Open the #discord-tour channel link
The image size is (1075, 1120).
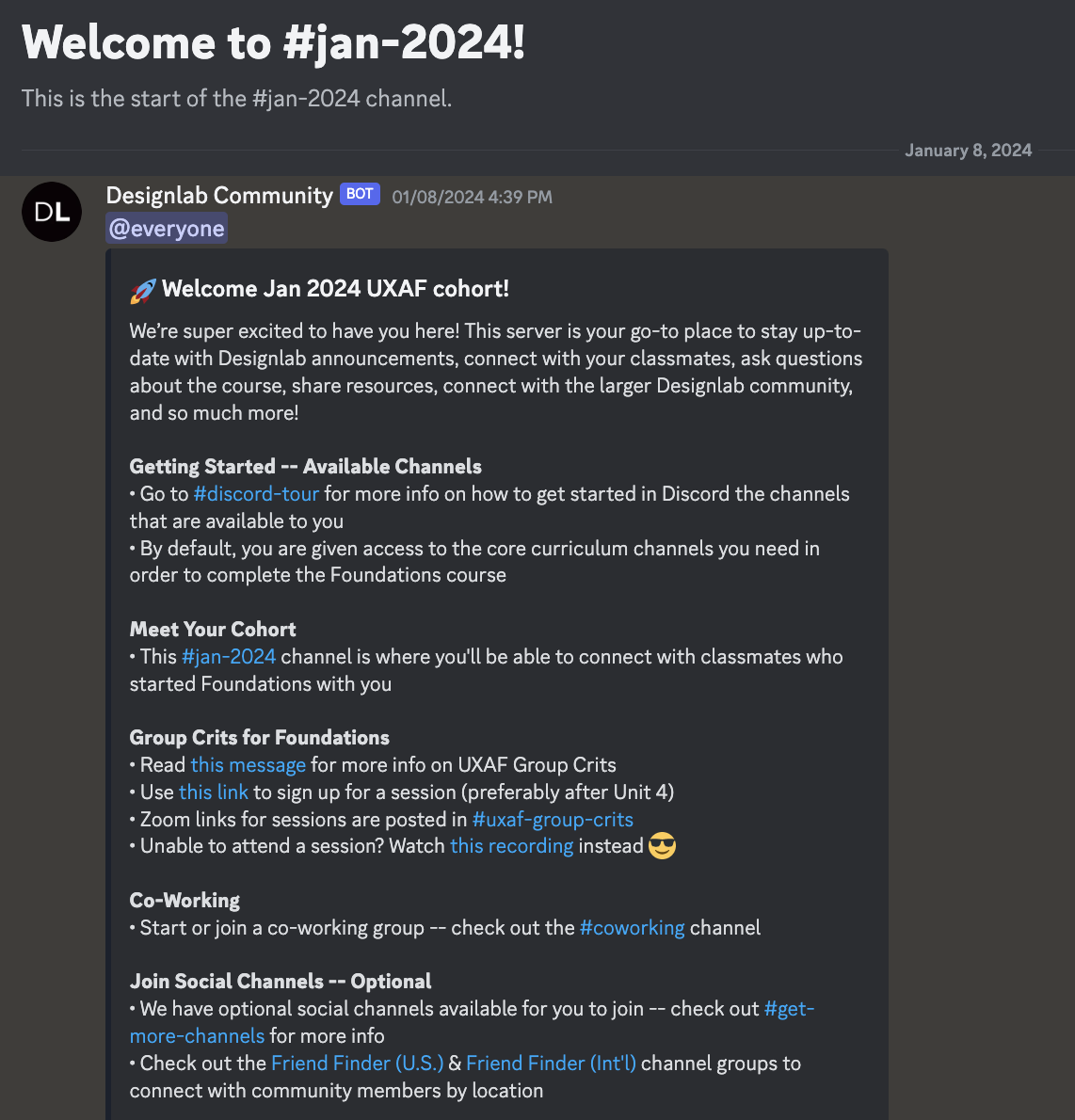(x=256, y=494)
